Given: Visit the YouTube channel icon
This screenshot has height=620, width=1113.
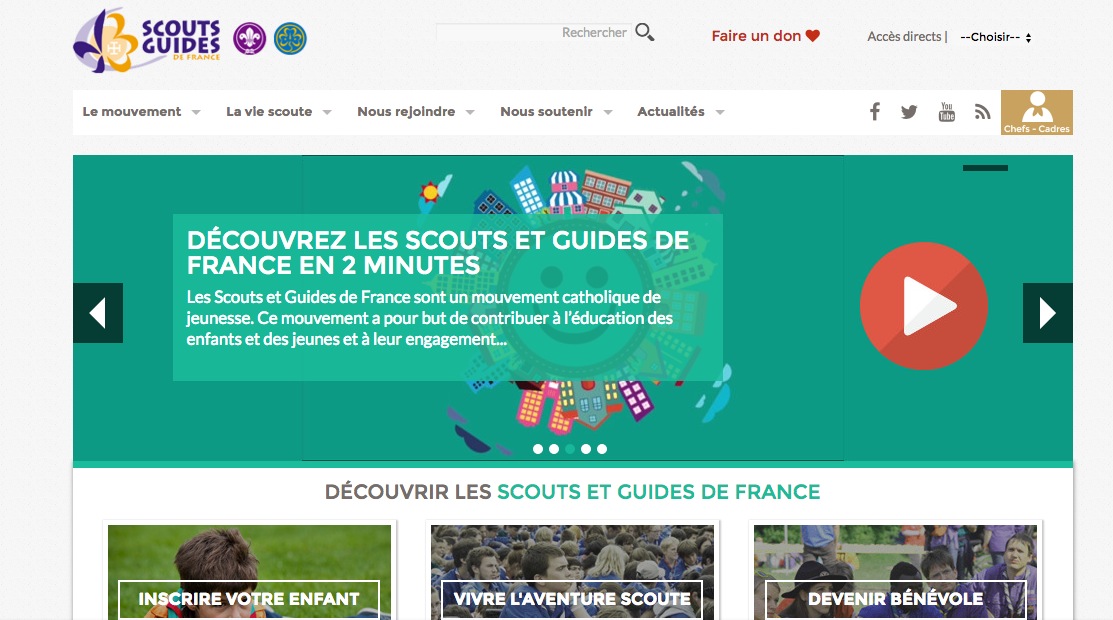Looking at the screenshot, I should (946, 112).
